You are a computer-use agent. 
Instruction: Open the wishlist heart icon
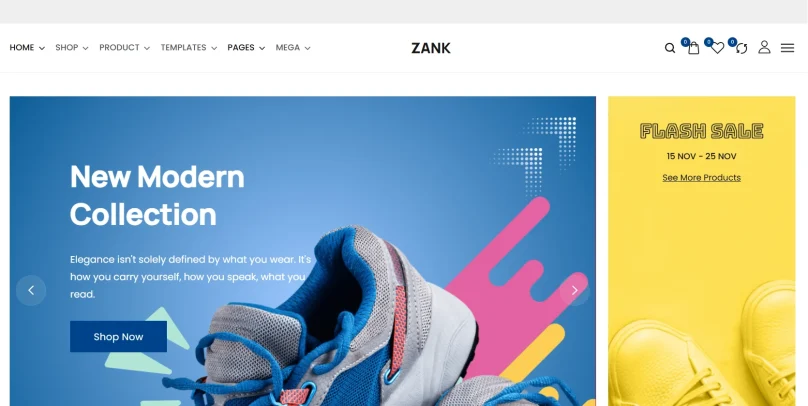click(717, 48)
